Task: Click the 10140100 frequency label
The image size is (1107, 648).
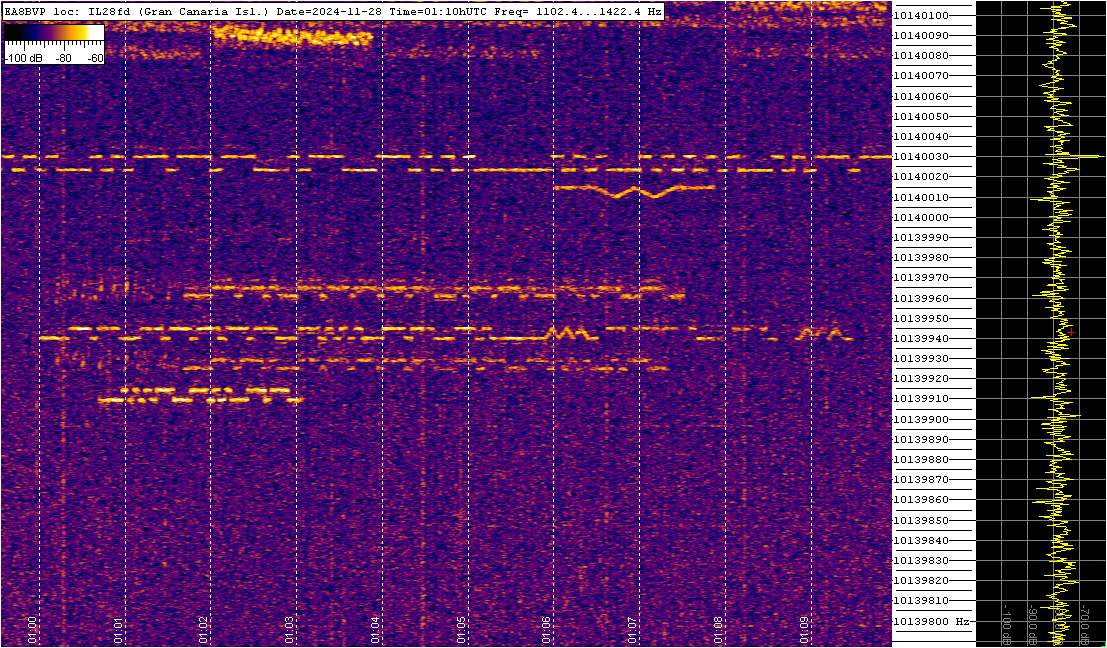Action: pos(921,16)
